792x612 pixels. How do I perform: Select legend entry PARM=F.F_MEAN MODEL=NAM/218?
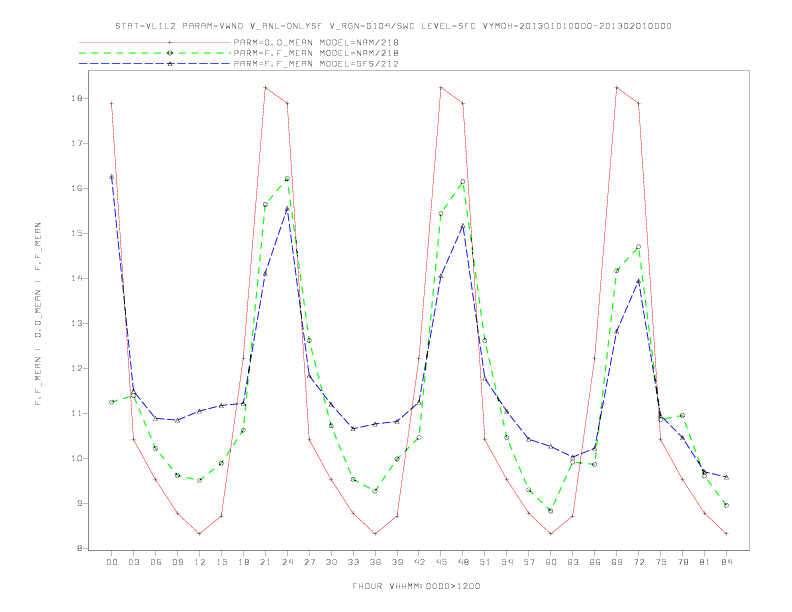coord(316,53)
